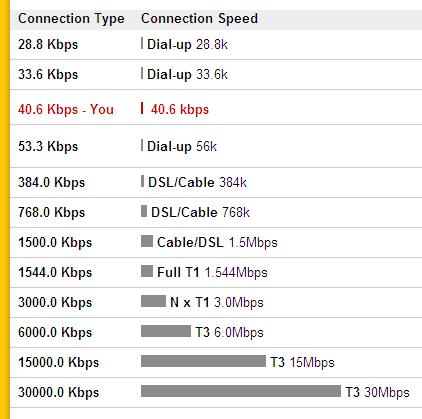Image resolution: width=422 pixels, height=419 pixels.
Task: Select the 33.6 Kbps row label
Action: [x=48, y=75]
